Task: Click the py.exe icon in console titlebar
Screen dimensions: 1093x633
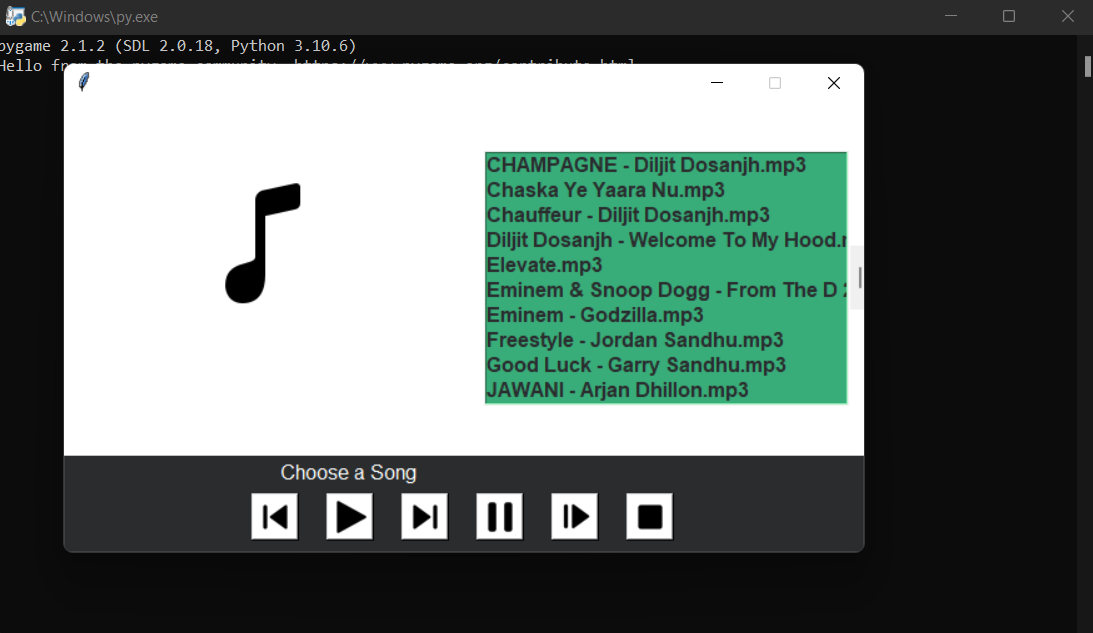Action: (15, 16)
